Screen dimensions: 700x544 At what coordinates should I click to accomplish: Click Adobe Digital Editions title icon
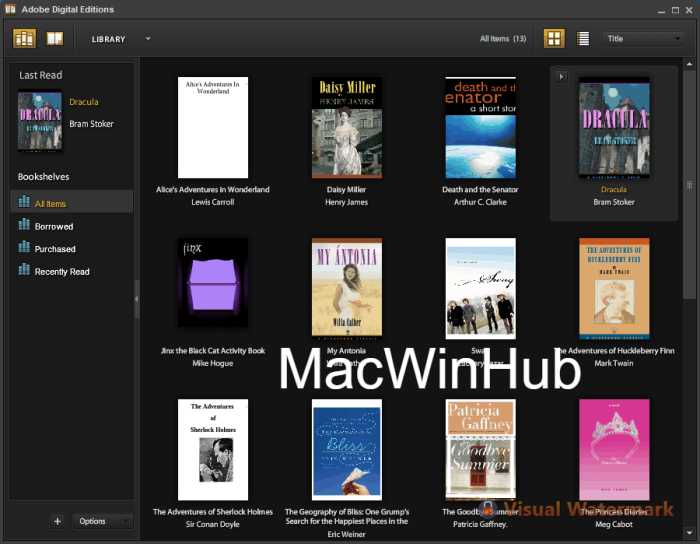pos(10,9)
